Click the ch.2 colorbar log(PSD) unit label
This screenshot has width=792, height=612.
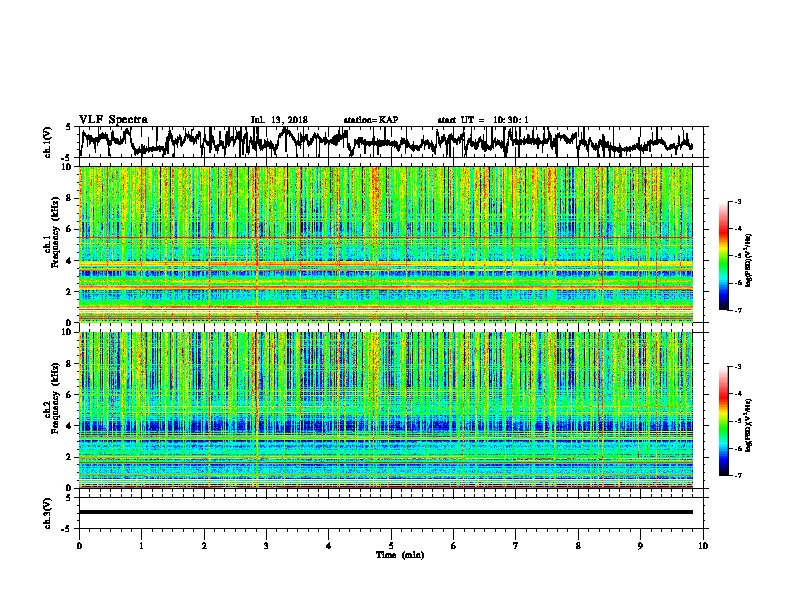pyautogui.click(x=749, y=425)
